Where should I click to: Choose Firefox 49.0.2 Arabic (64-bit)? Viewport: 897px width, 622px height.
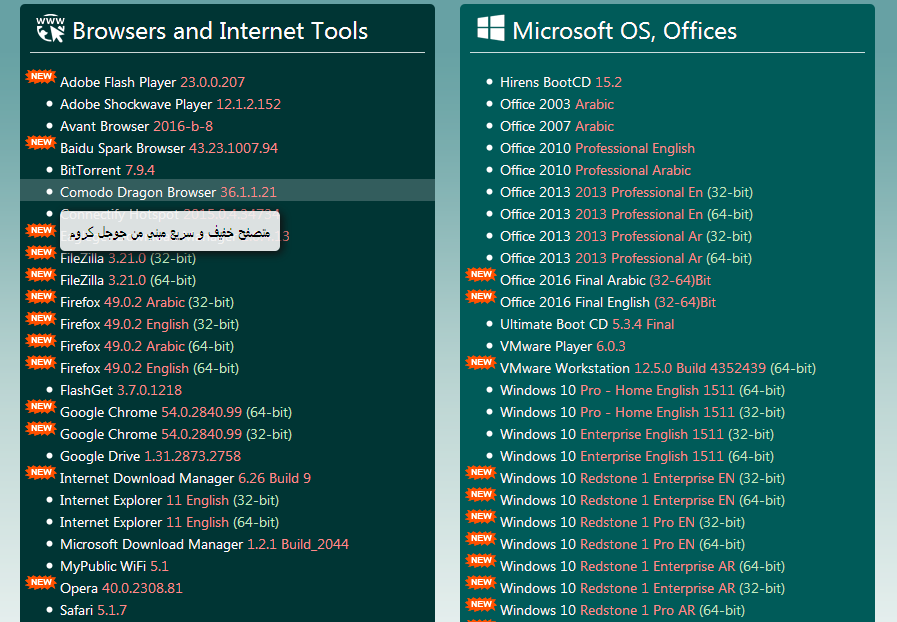point(147,346)
